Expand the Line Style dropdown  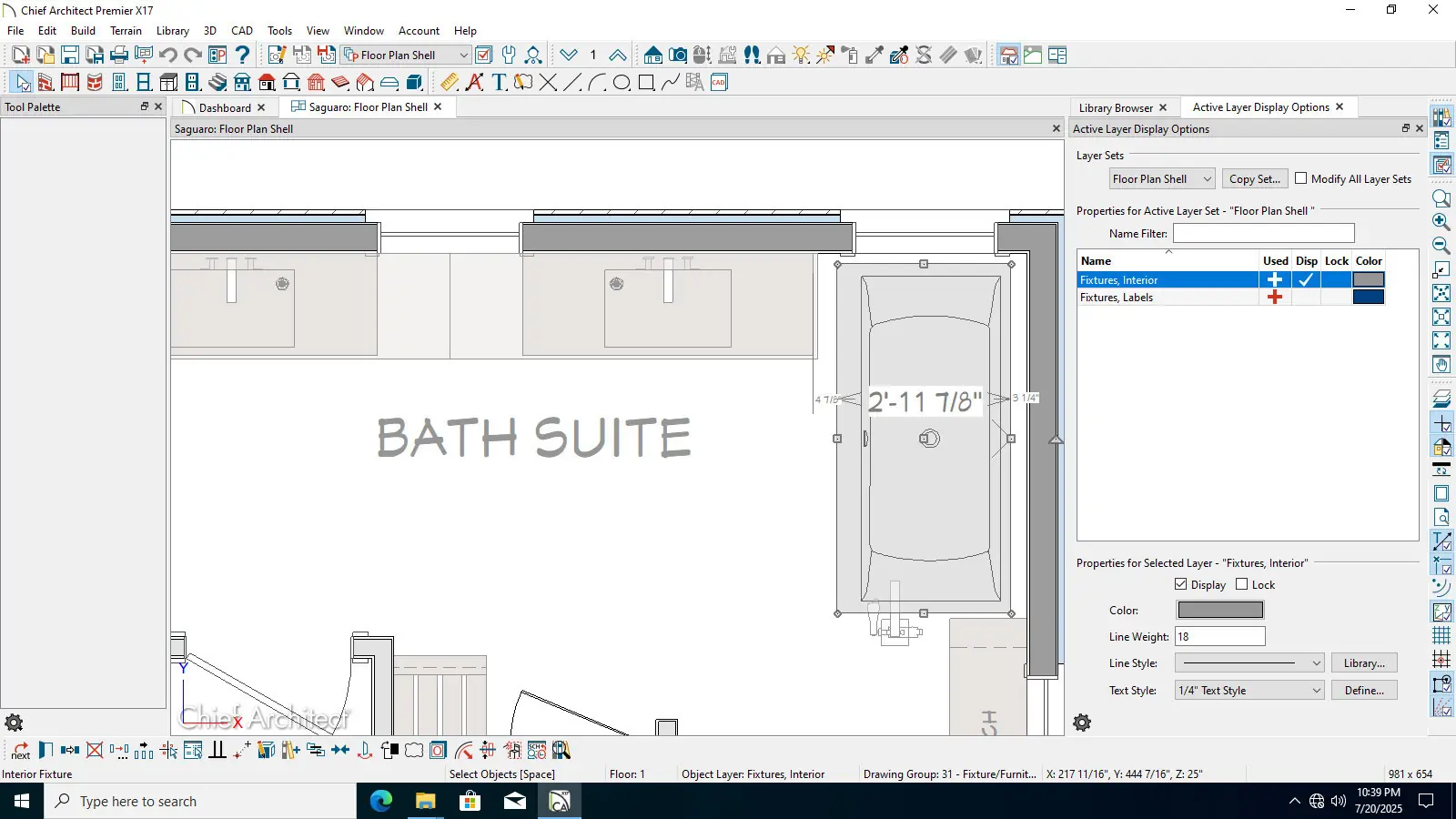click(x=1249, y=663)
